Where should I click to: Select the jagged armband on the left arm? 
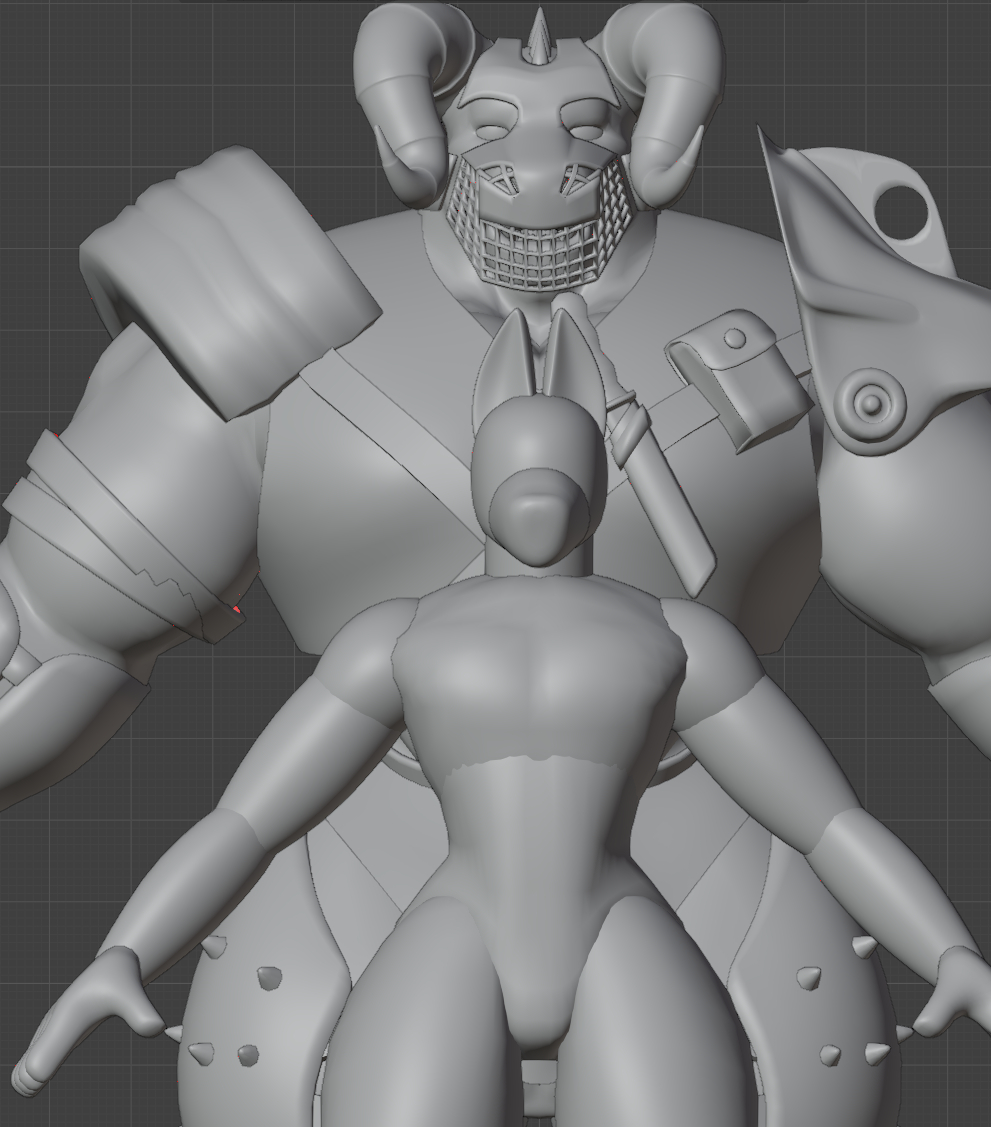tap(130, 545)
